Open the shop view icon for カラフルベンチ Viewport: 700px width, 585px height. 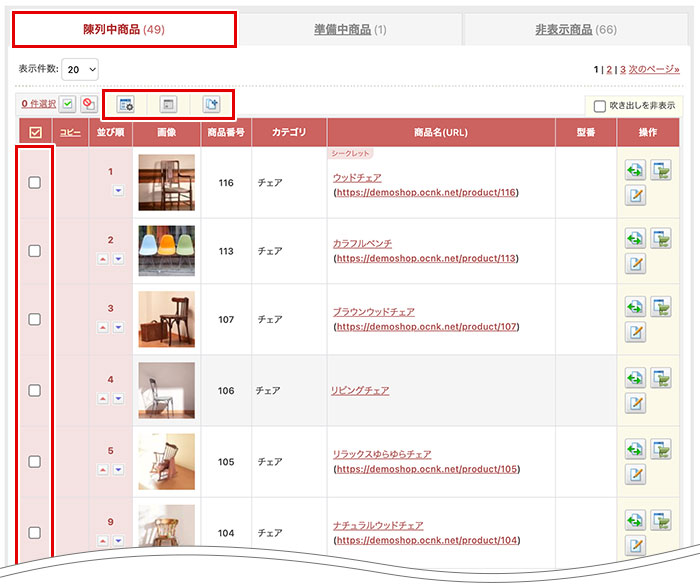coord(661,238)
